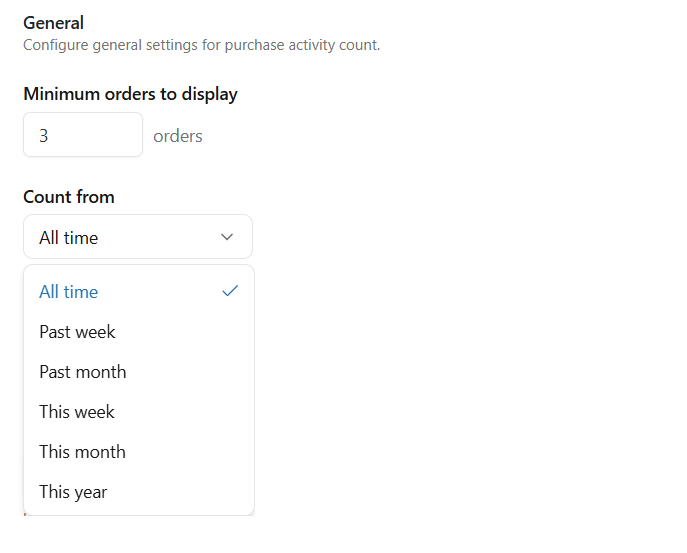Open the Count from dropdown
Screen dimensions: 687x553
click(138, 237)
